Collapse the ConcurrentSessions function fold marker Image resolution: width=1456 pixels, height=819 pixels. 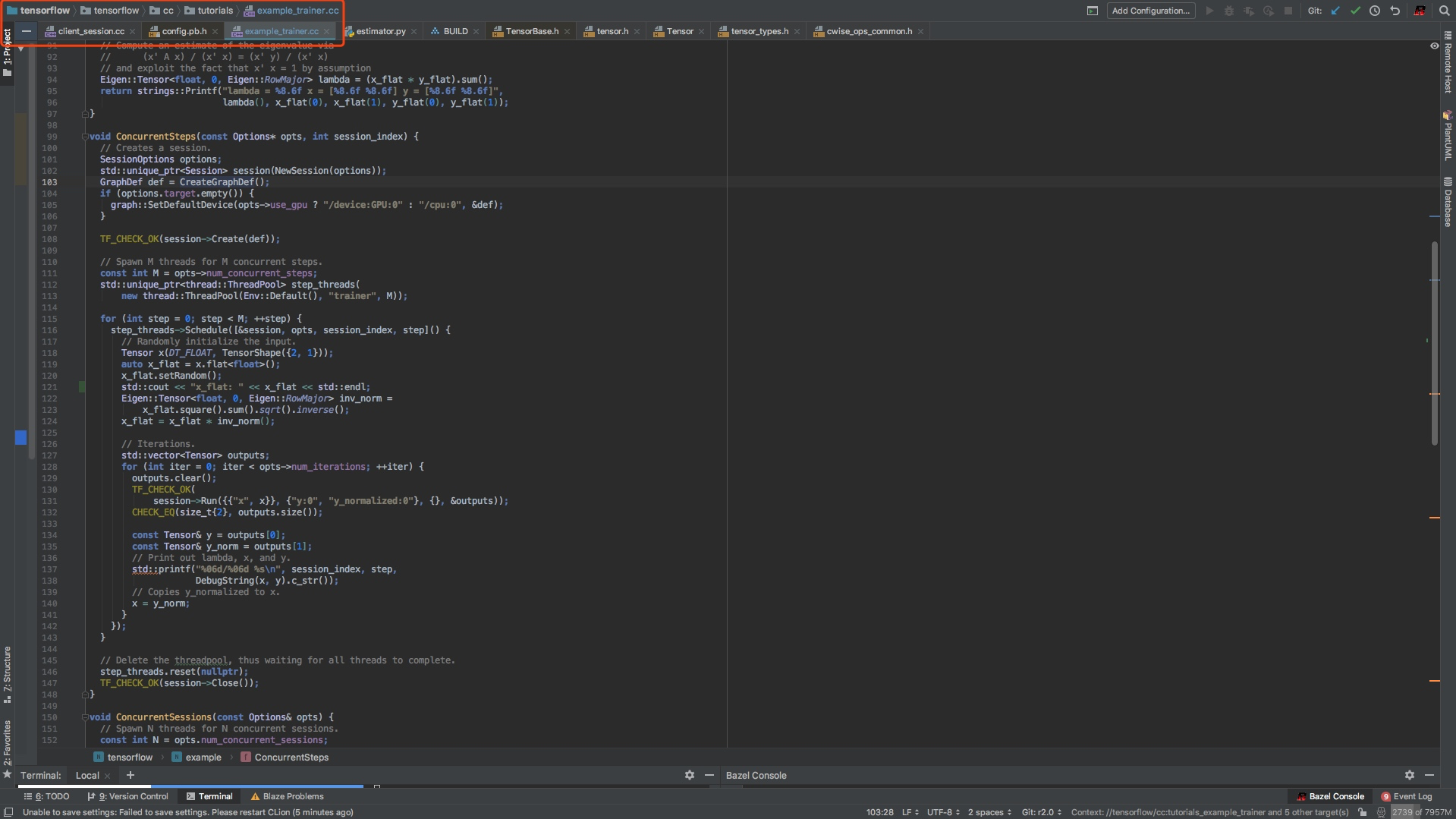pos(85,717)
